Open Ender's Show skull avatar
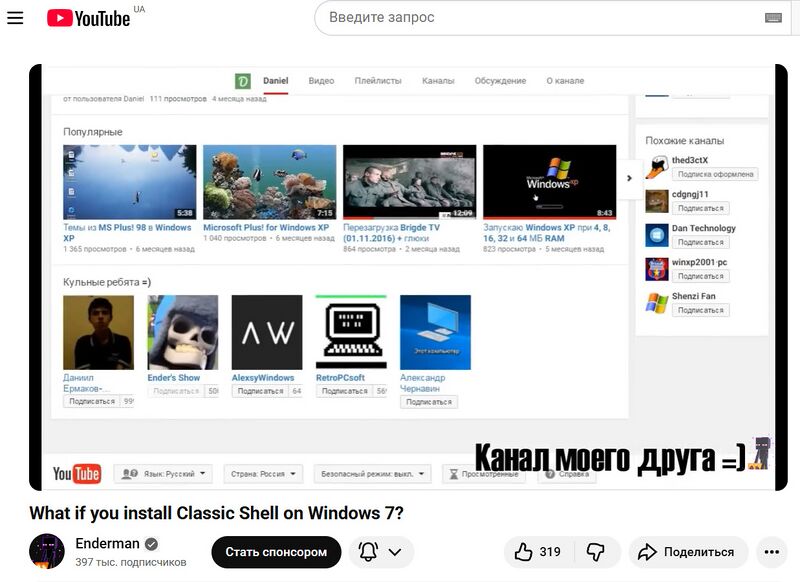Viewport: 800px width, 582px height. coord(183,332)
